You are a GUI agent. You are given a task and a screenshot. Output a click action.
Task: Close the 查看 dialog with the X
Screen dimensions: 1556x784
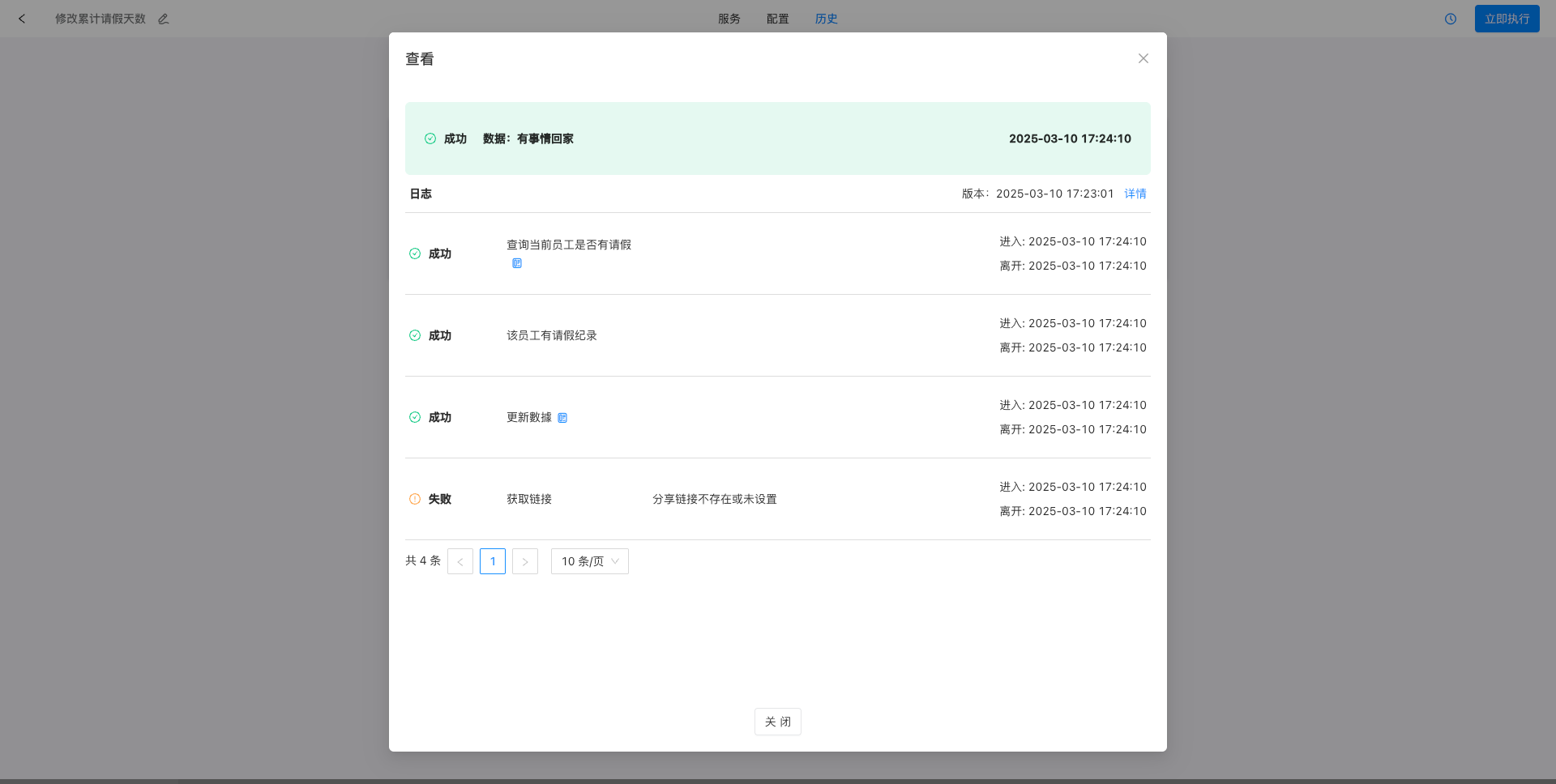point(1143,58)
